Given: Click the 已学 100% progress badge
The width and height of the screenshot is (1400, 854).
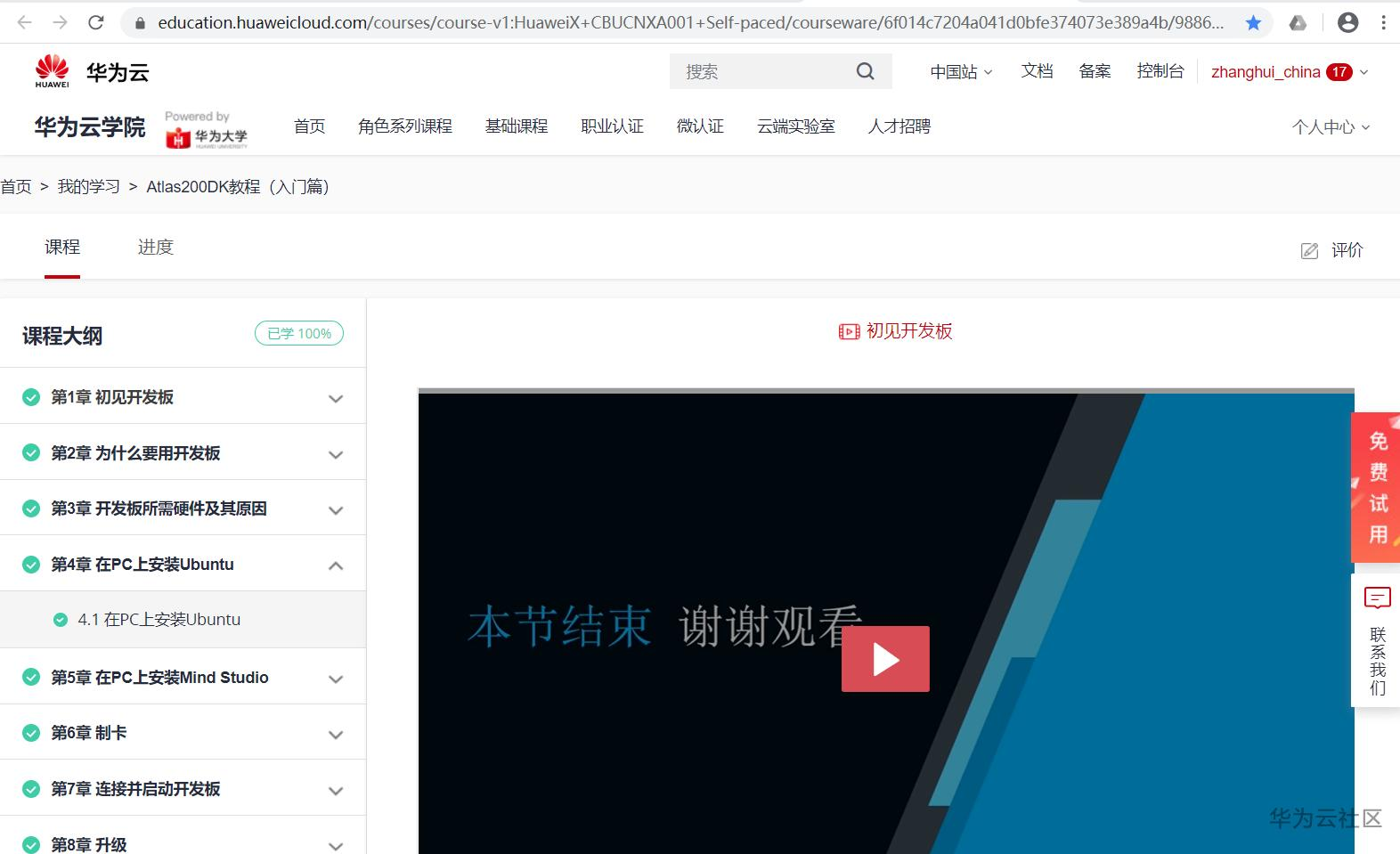Looking at the screenshot, I should [299, 334].
